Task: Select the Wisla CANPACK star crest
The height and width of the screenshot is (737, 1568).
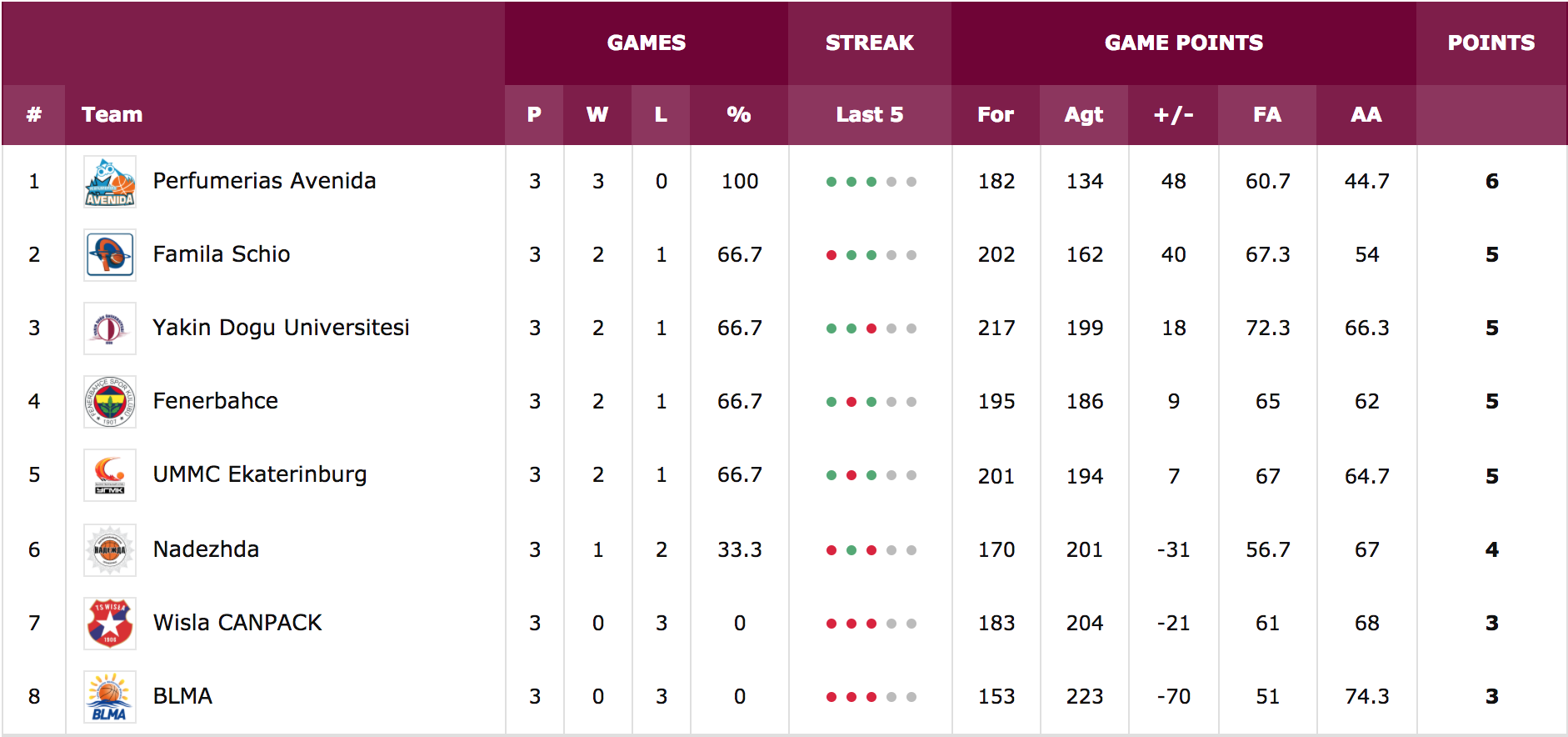Action: pyautogui.click(x=110, y=624)
